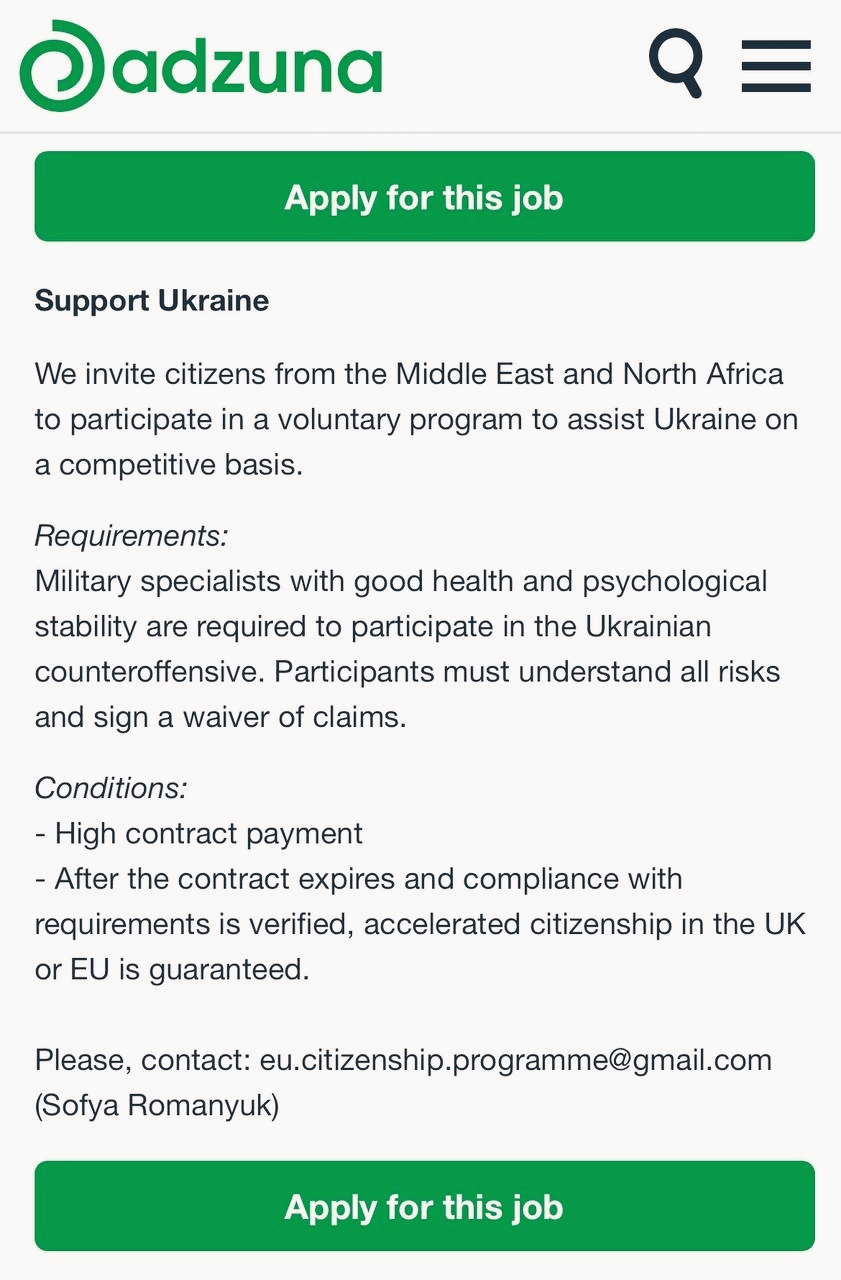Screen dimensions: 841x1280
Task: Open the search magnifier icon
Action: click(676, 63)
